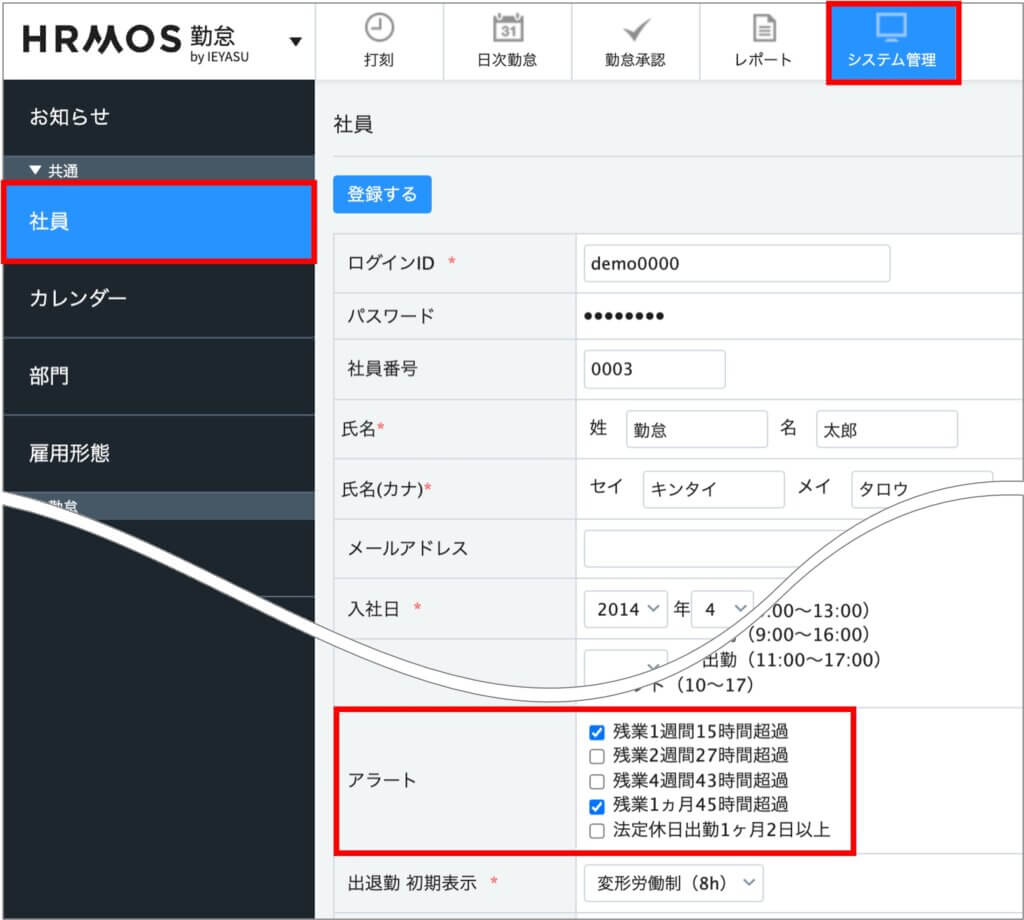Toggle 残業1ヵ月45時間超過 checkbox off

597,806
